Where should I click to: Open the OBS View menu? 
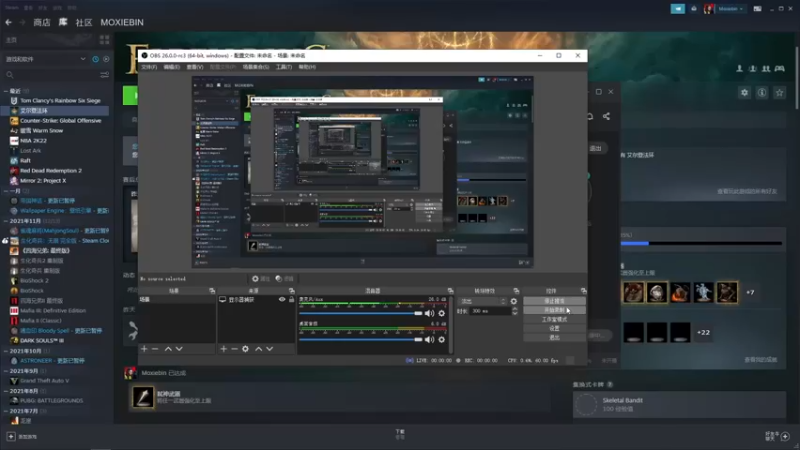[x=195, y=67]
